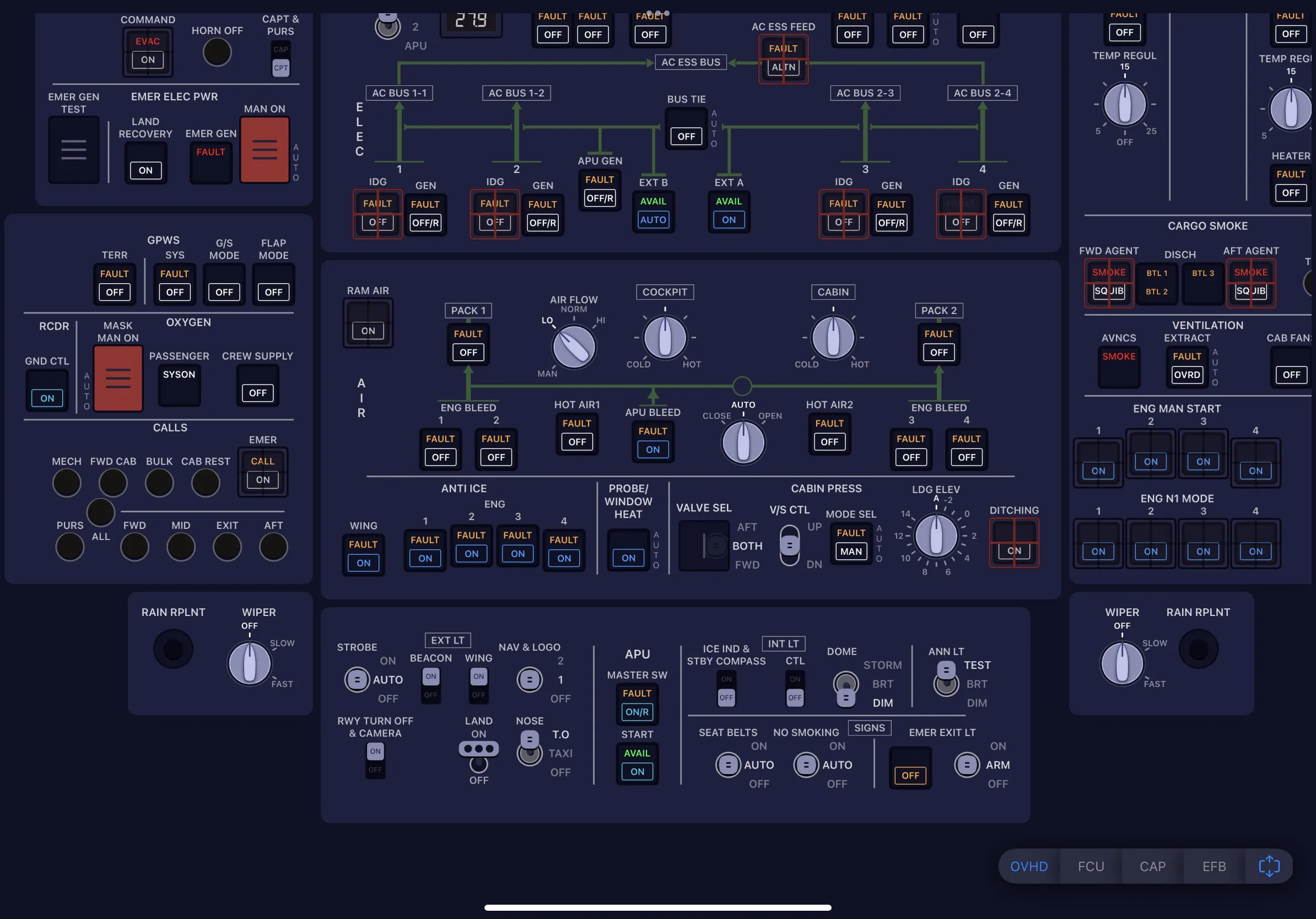
Task: Push the red MAN ON guarded switch
Action: [264, 150]
